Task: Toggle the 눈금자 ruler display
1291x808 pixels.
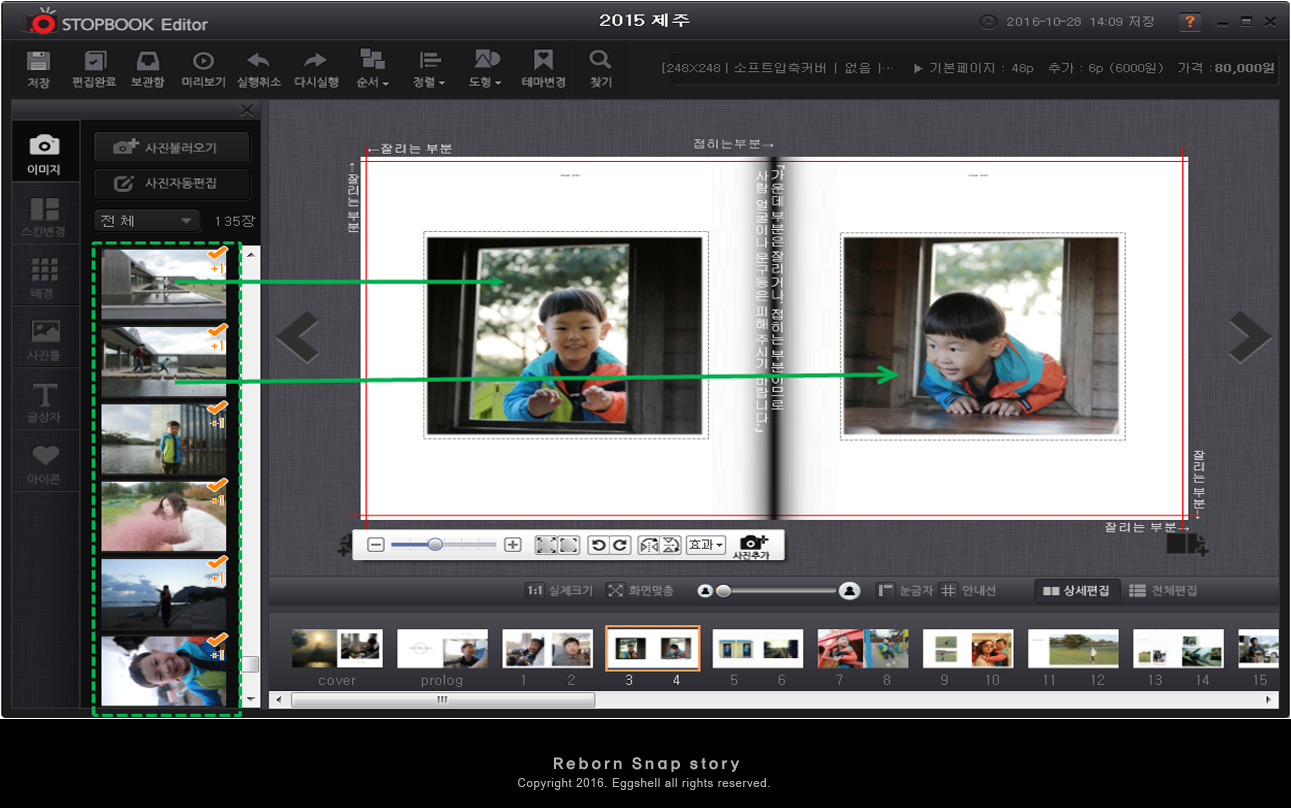Action: pos(906,591)
